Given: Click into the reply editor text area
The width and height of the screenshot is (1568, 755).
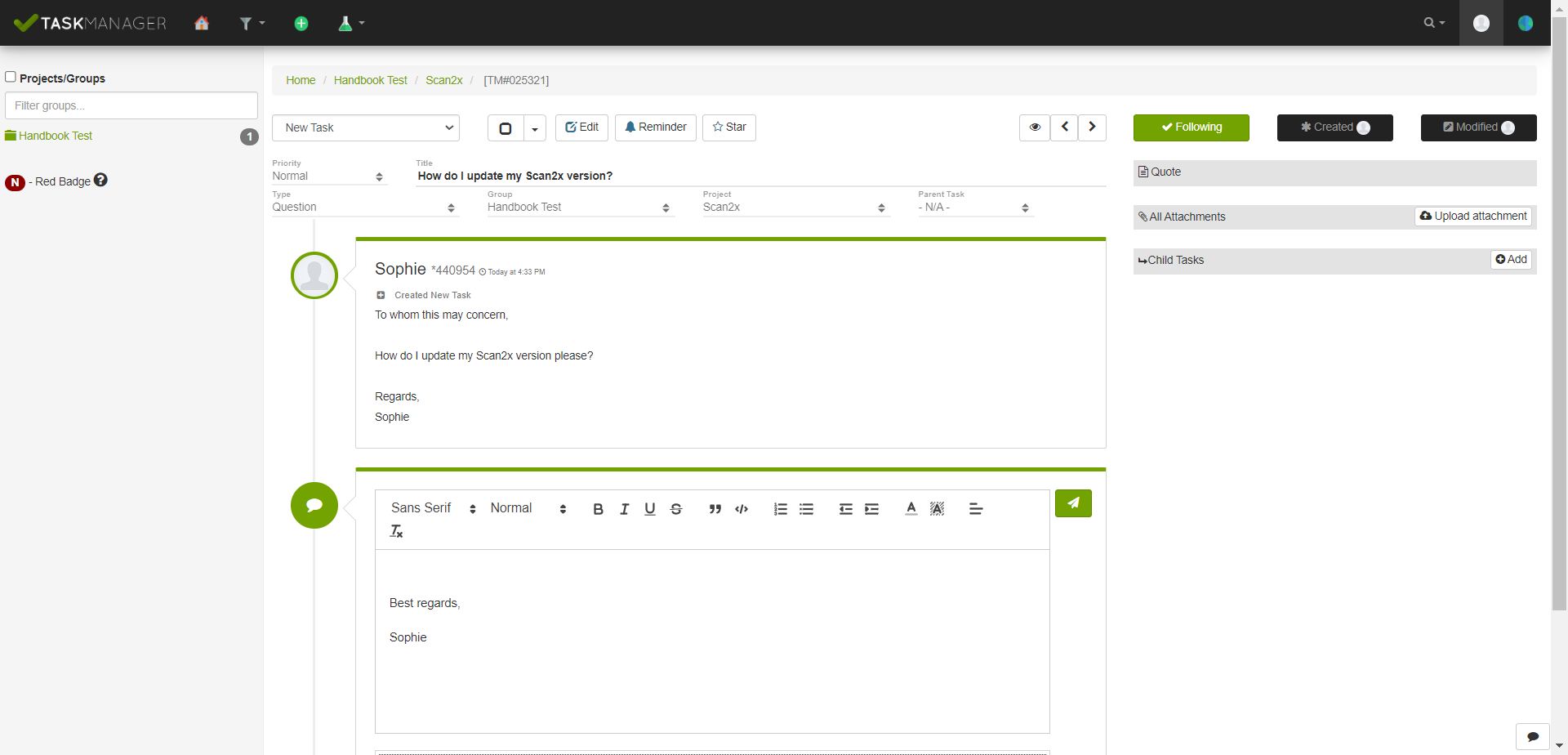Looking at the screenshot, I should 712,641.
